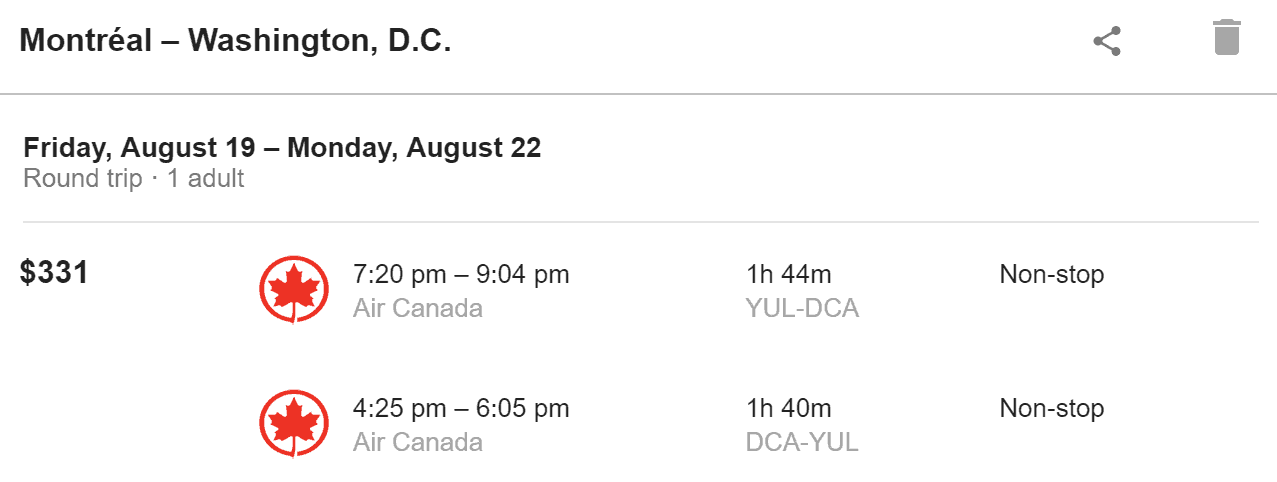Select the Friday, August 19 – Monday, August 22 dates
The height and width of the screenshot is (482, 1277).
(x=282, y=148)
